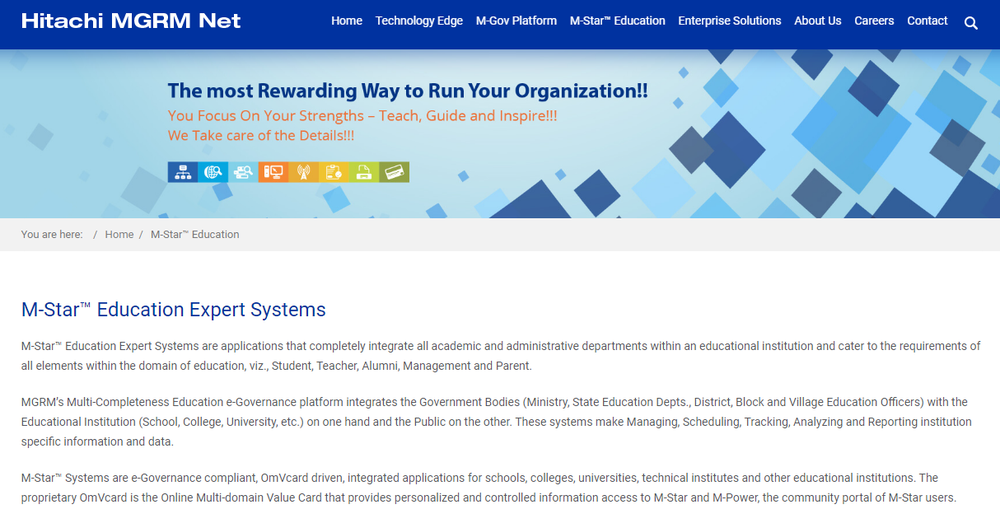Open the Careers page
The height and width of the screenshot is (523, 1000).
[874, 21]
